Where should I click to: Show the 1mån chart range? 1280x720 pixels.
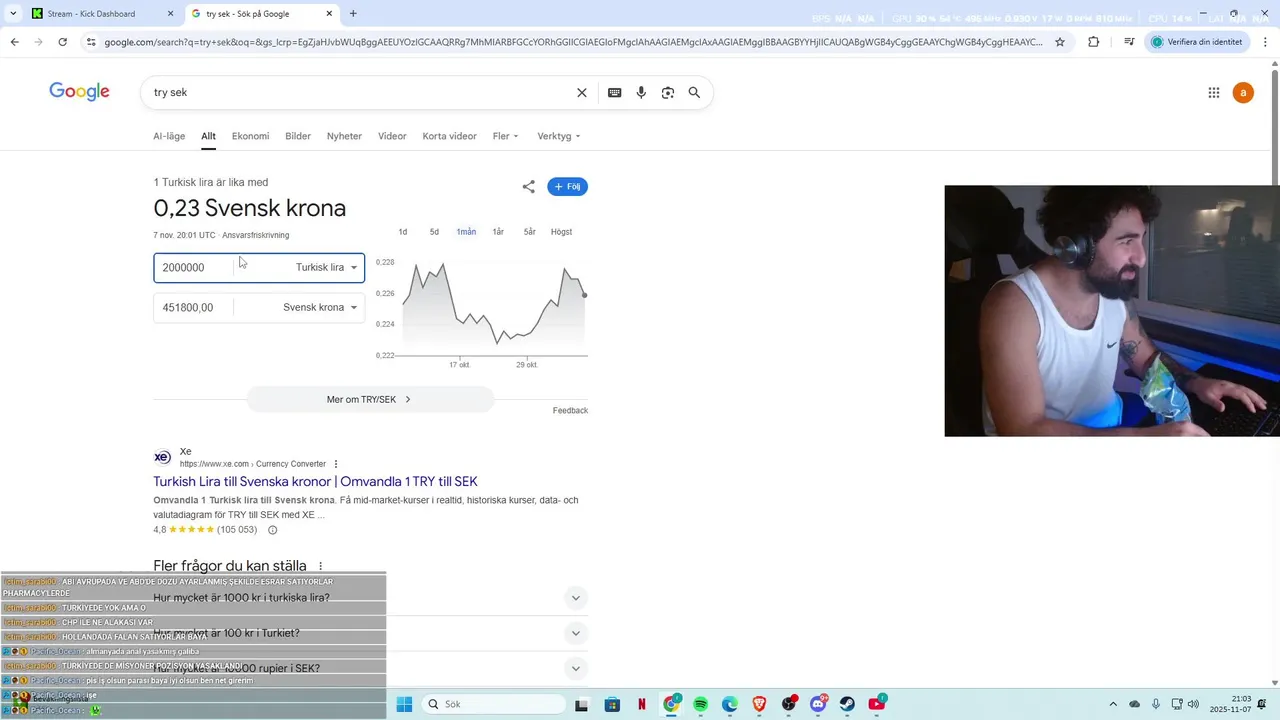pos(466,232)
